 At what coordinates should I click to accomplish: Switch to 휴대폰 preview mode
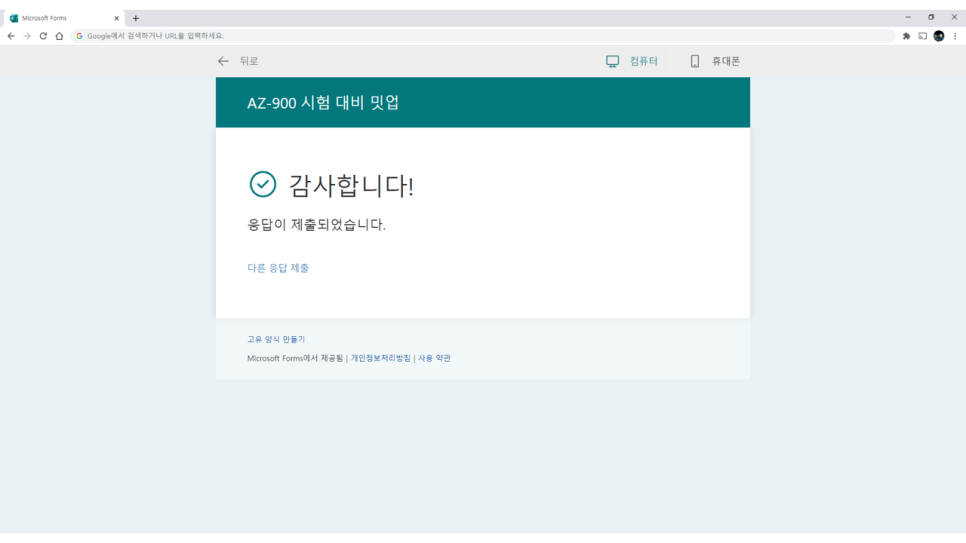(715, 61)
